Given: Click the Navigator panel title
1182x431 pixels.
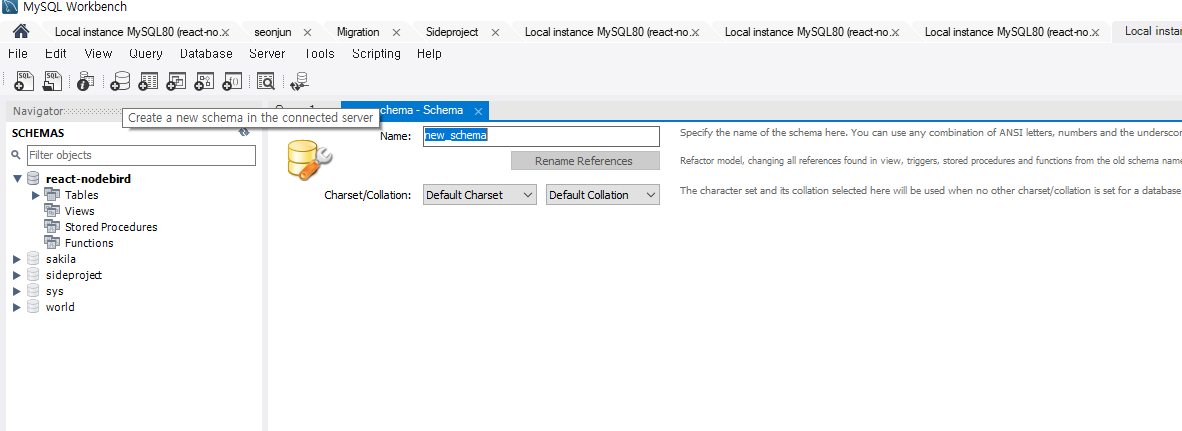Looking at the screenshot, I should 38,111.
